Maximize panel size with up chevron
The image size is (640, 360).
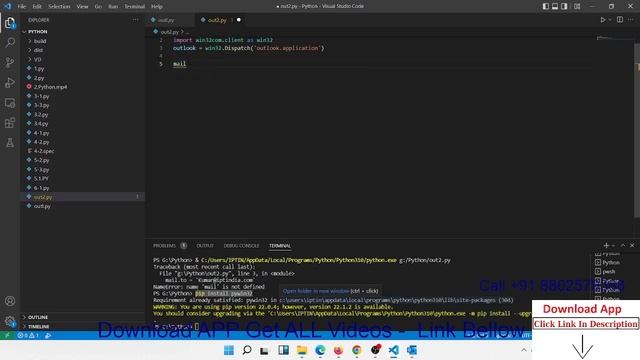(x=623, y=245)
